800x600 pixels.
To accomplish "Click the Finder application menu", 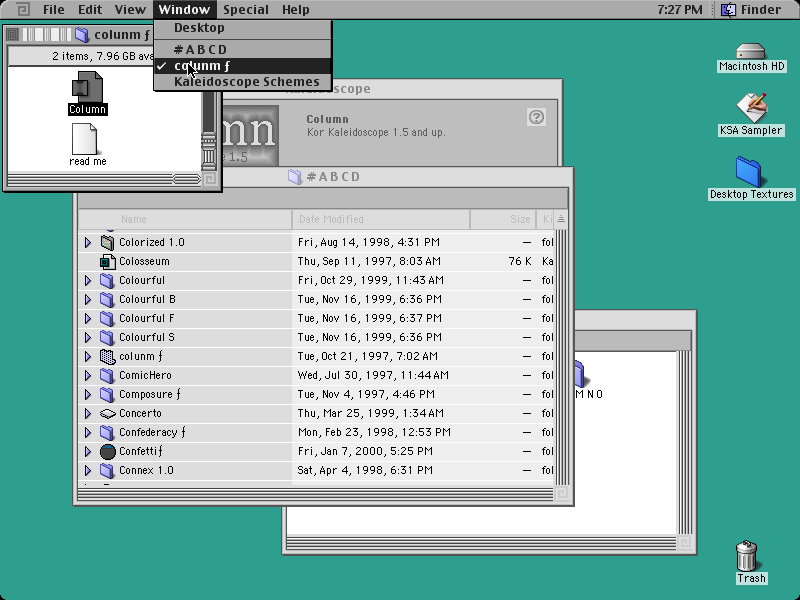I will click(x=752, y=10).
